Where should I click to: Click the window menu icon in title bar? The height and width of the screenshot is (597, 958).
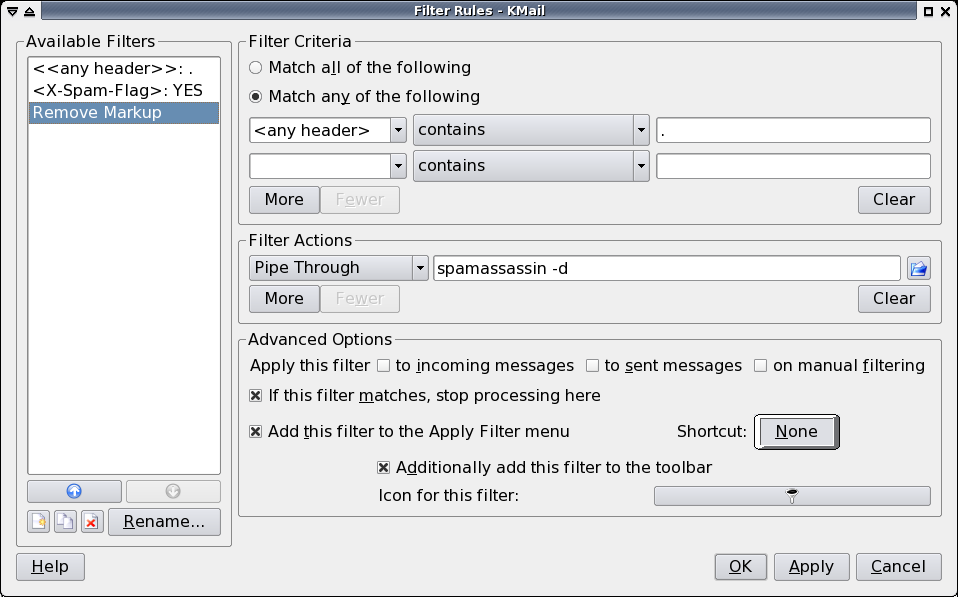(12, 11)
